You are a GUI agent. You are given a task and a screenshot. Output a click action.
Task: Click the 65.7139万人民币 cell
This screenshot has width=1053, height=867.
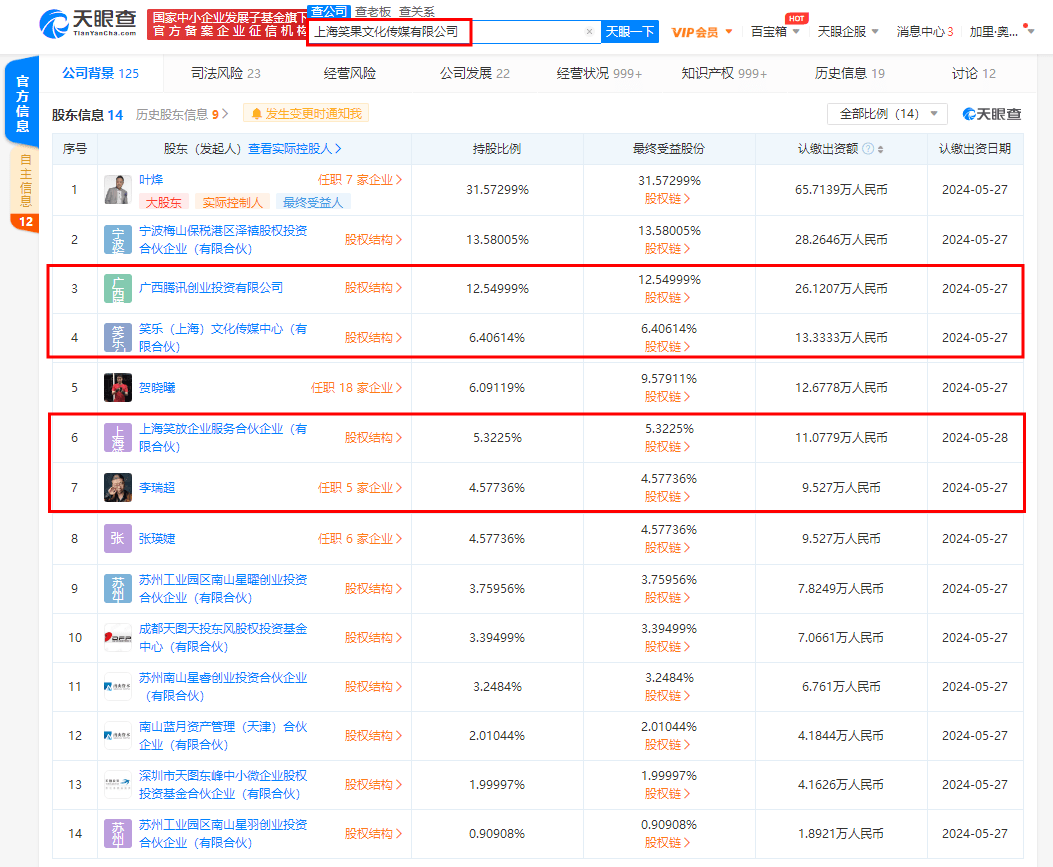click(x=841, y=190)
